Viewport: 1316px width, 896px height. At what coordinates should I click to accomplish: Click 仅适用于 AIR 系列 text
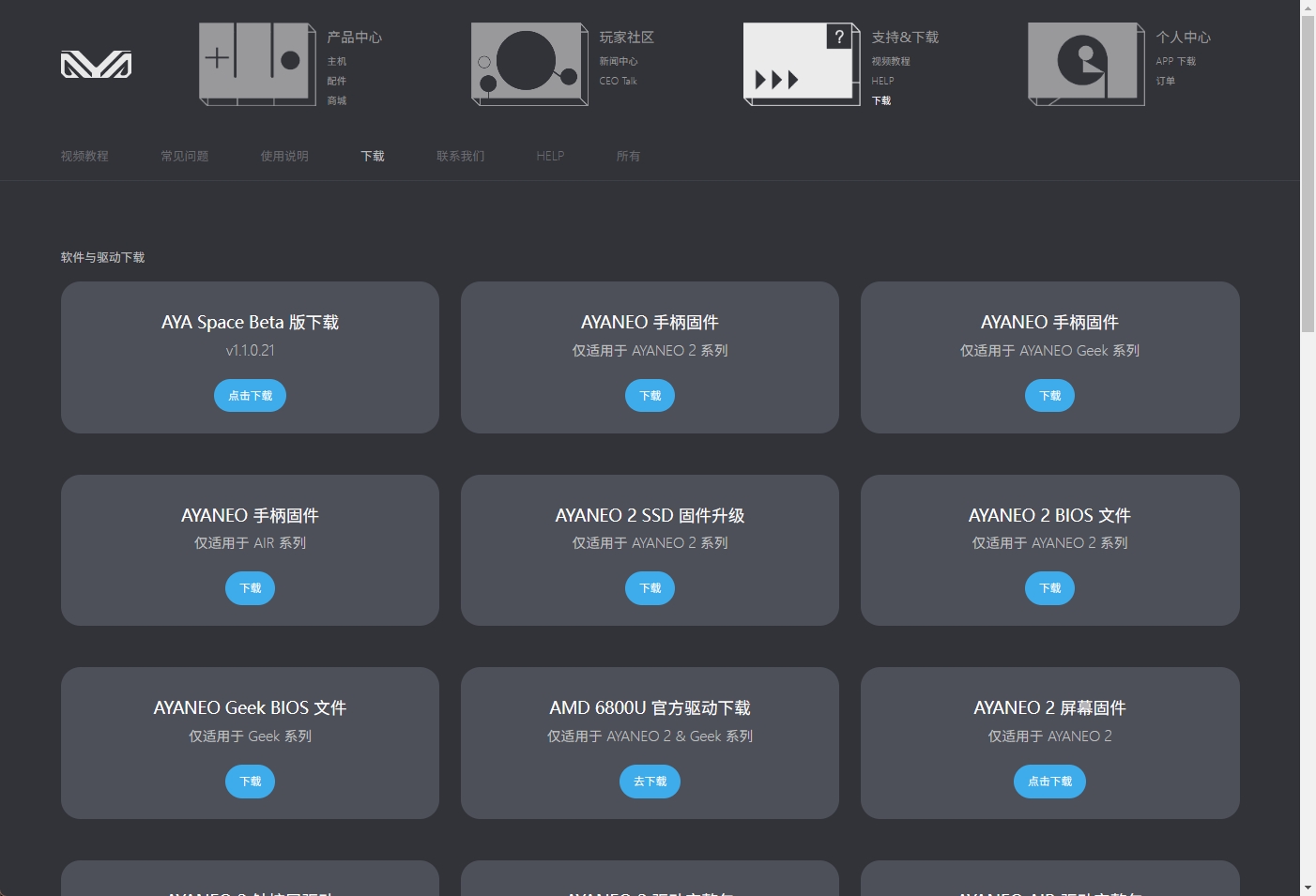click(250, 543)
